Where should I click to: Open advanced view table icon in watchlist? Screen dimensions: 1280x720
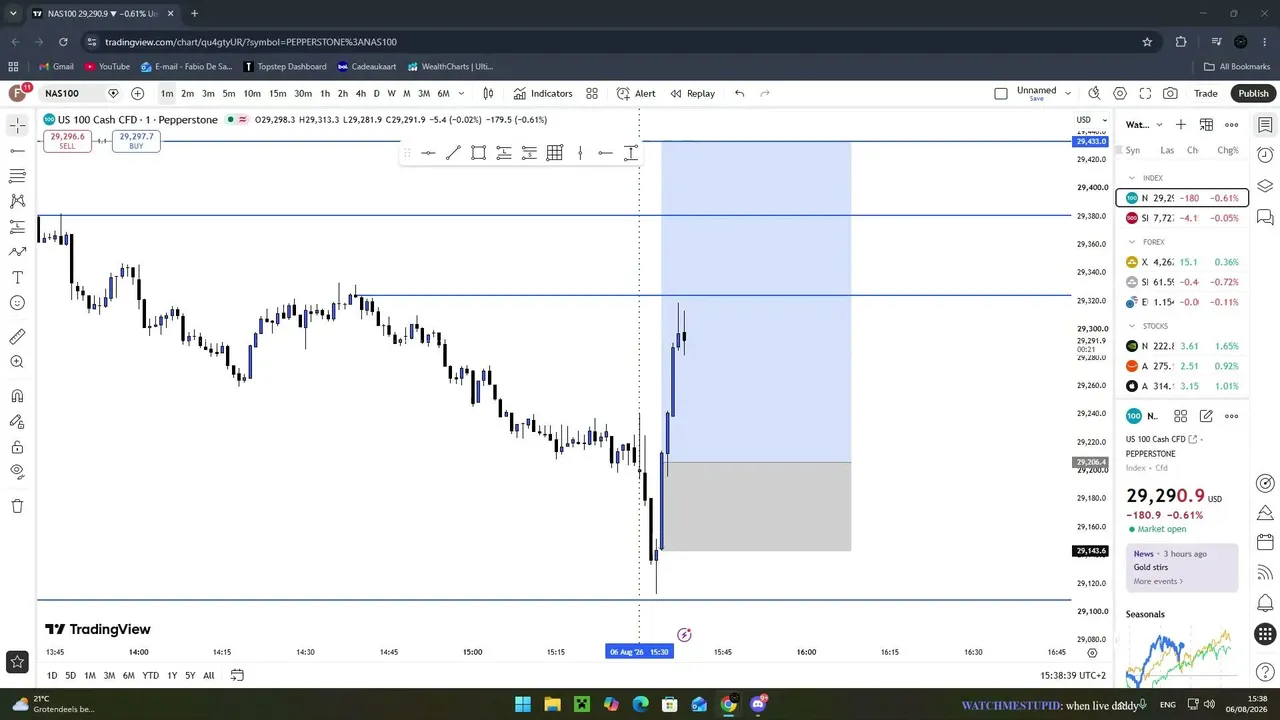coord(1206,125)
